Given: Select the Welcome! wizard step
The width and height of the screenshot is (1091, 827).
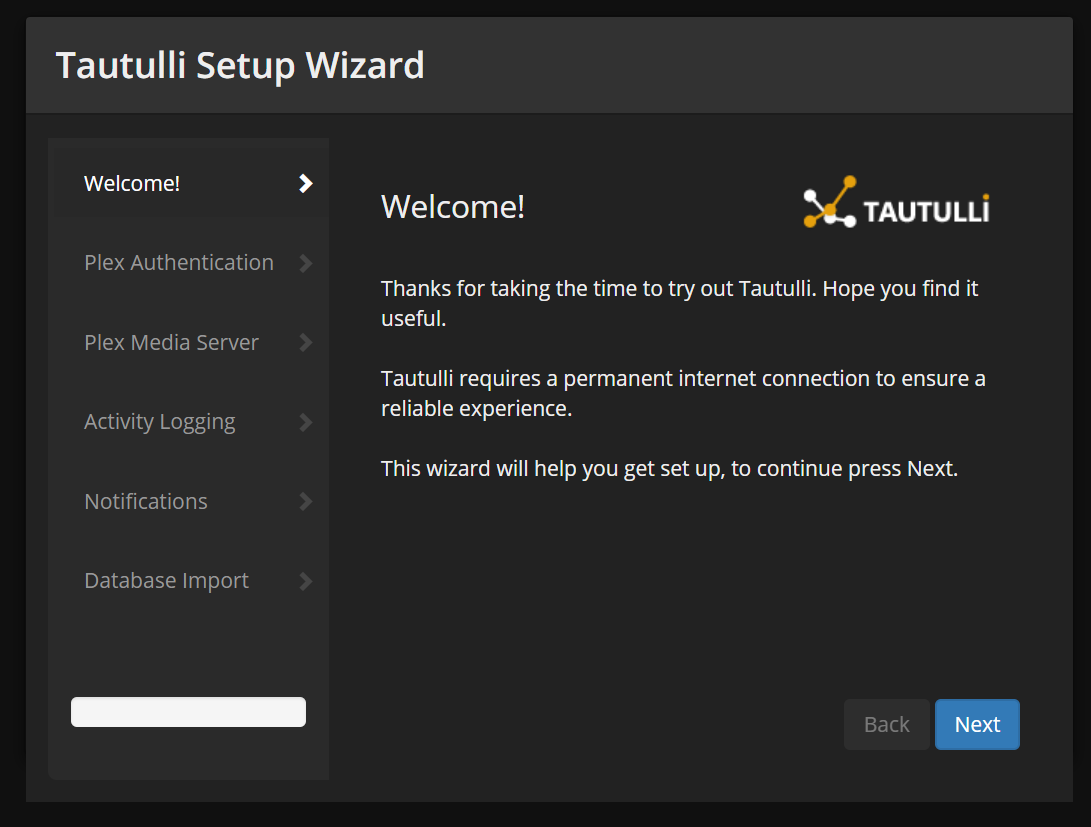Looking at the screenshot, I should pyautogui.click(x=132, y=183).
